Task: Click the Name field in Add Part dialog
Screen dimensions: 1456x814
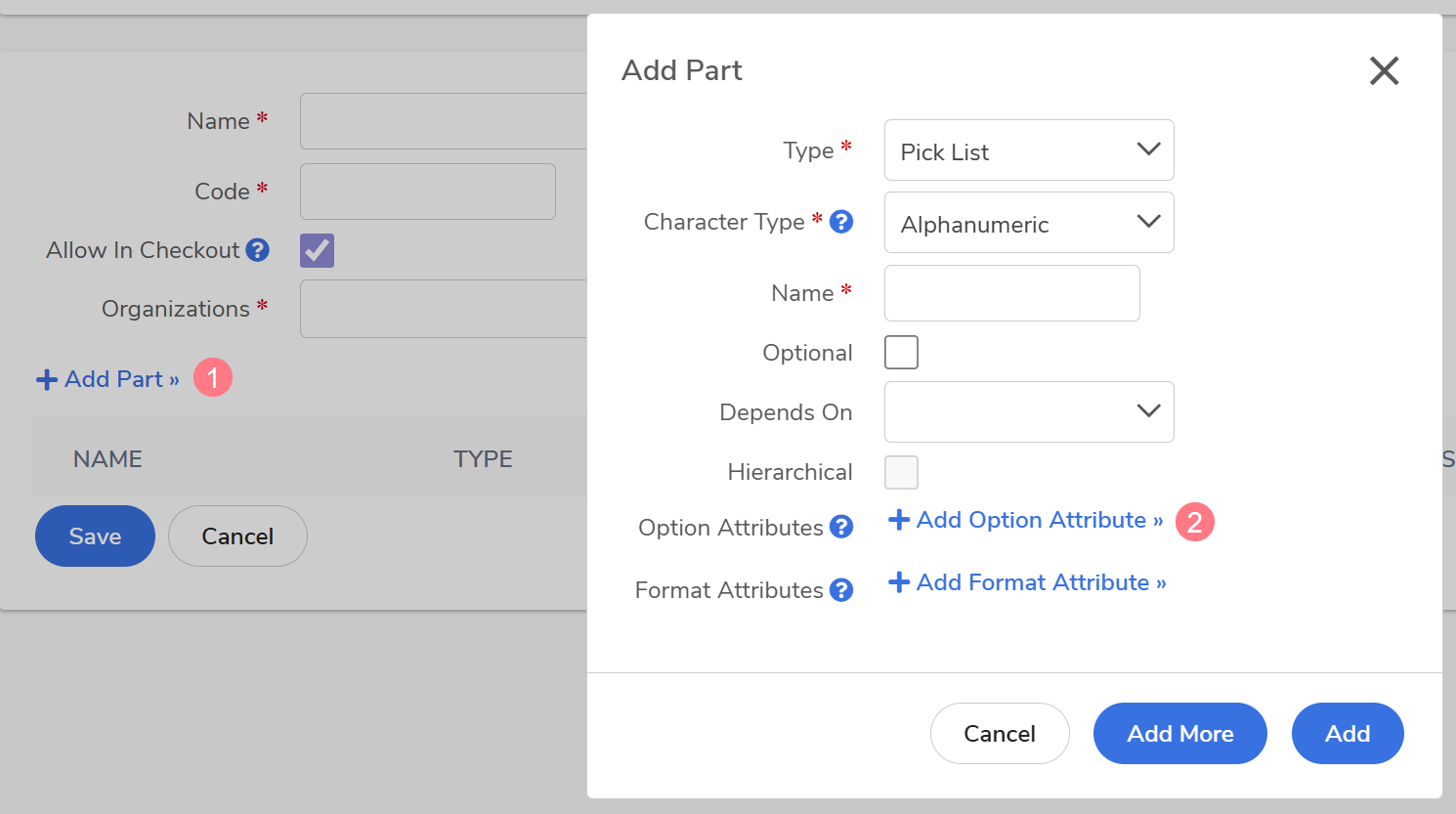Action: 1011,293
